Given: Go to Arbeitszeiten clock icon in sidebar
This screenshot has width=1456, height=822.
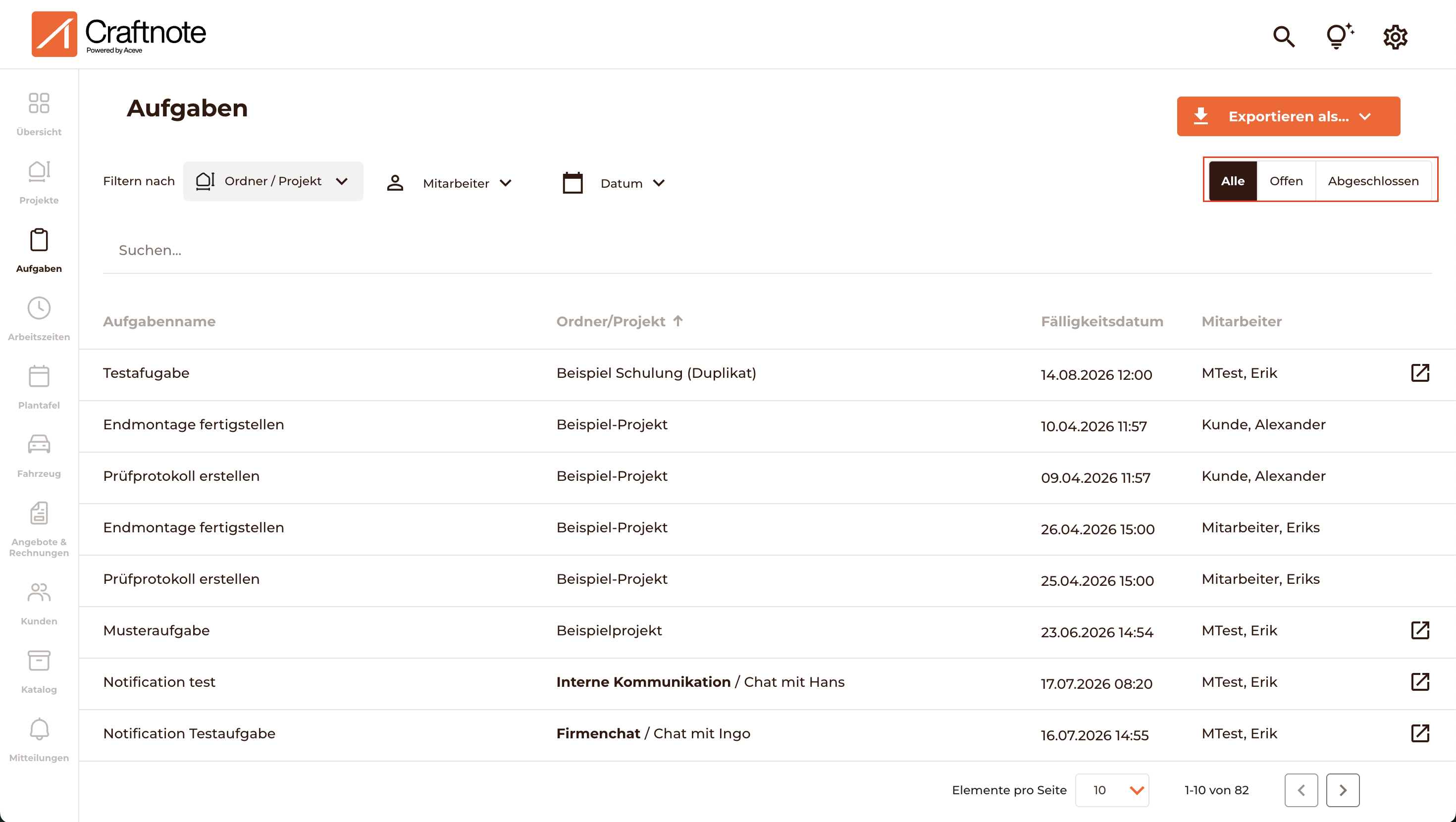Looking at the screenshot, I should tap(39, 308).
